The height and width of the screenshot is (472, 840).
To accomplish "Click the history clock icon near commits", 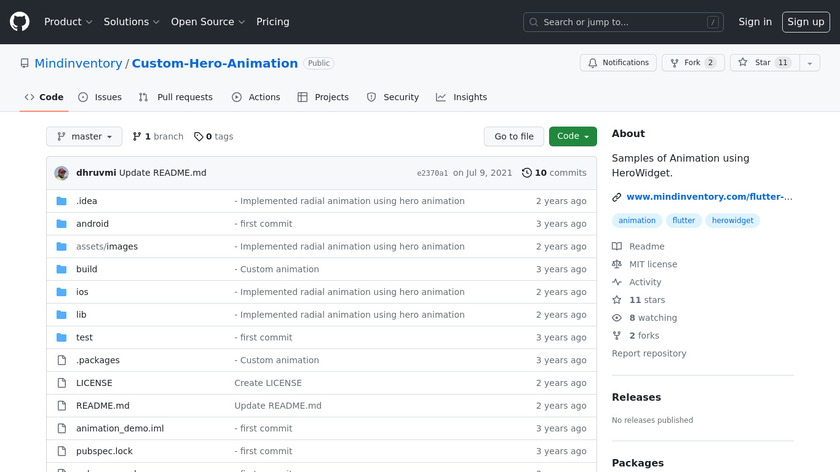I will 527,173.
